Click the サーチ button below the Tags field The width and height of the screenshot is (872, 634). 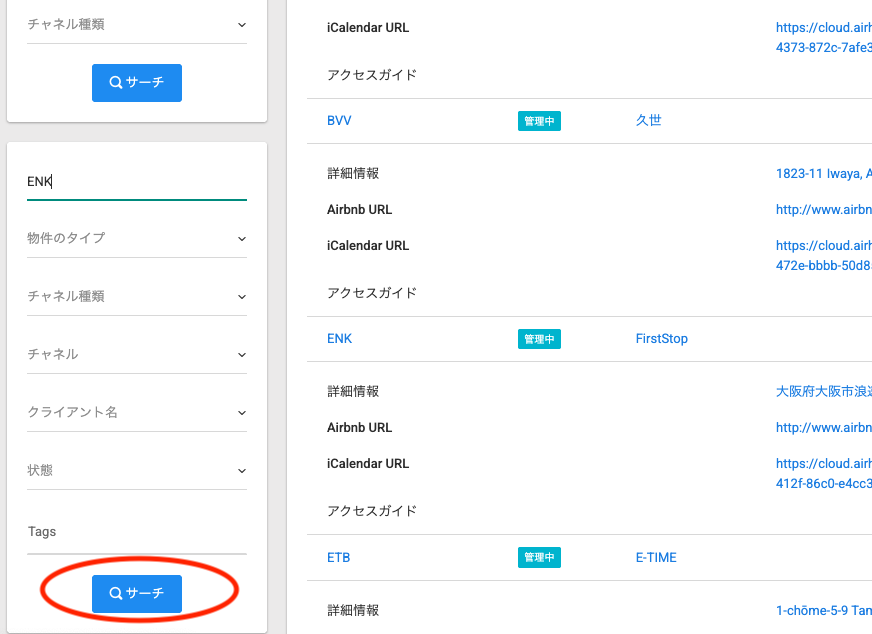(x=137, y=593)
